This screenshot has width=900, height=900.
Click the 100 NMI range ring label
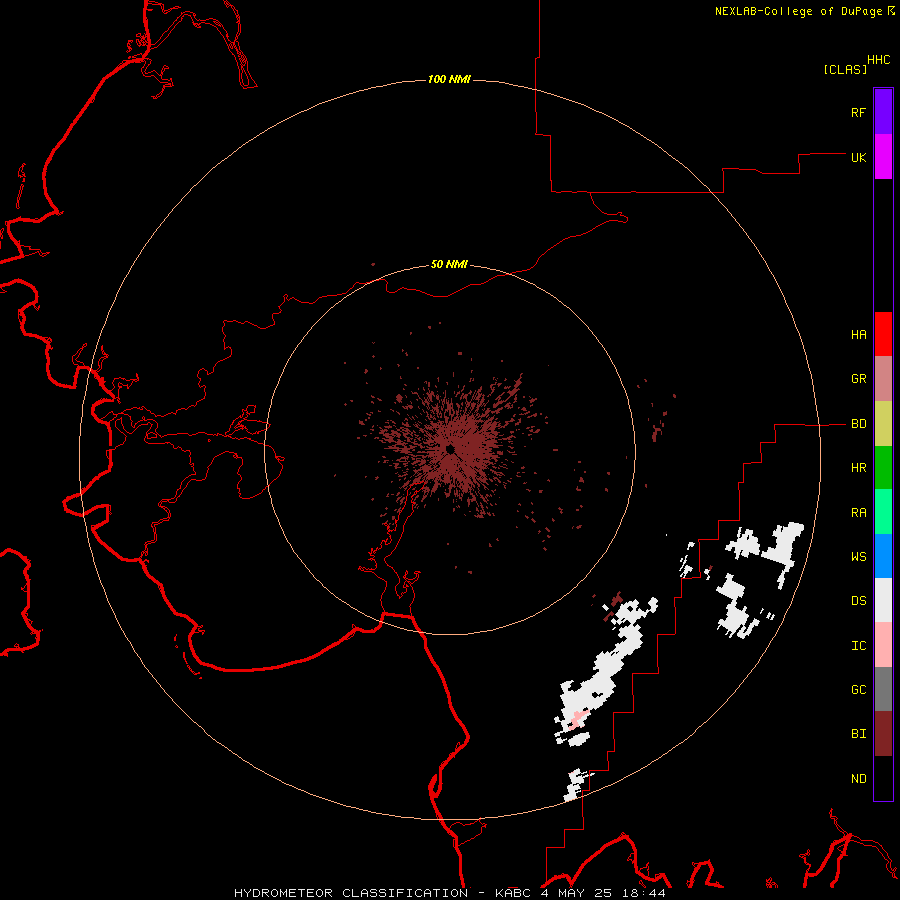[449, 79]
